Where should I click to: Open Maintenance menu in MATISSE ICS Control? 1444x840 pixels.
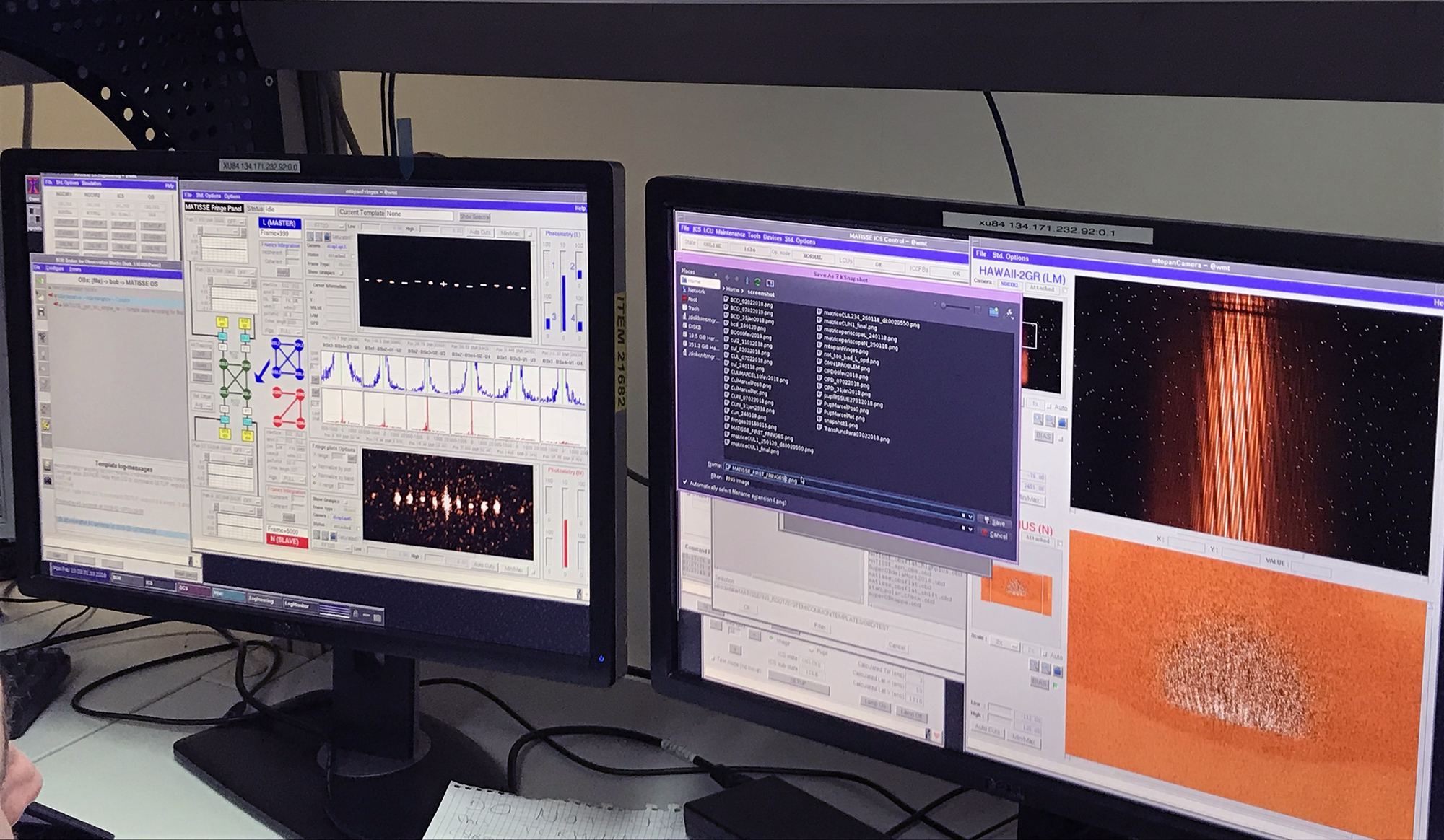click(730, 234)
